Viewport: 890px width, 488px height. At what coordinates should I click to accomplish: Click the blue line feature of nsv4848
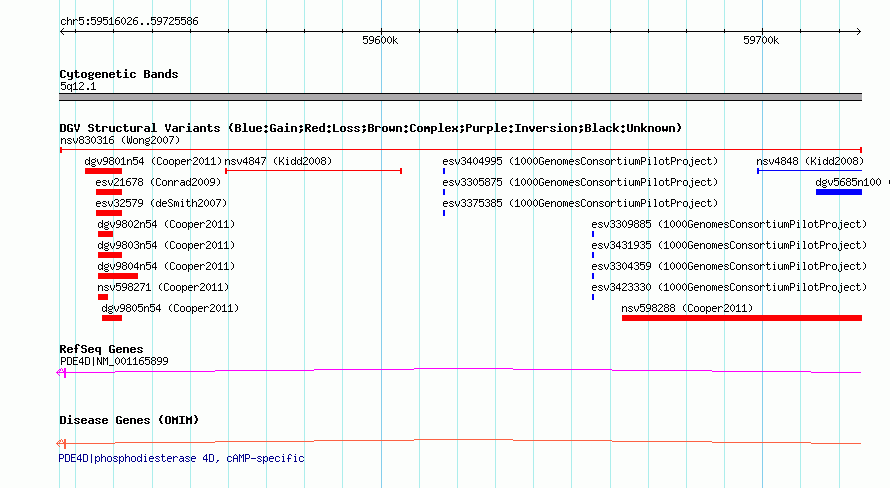(x=809, y=170)
